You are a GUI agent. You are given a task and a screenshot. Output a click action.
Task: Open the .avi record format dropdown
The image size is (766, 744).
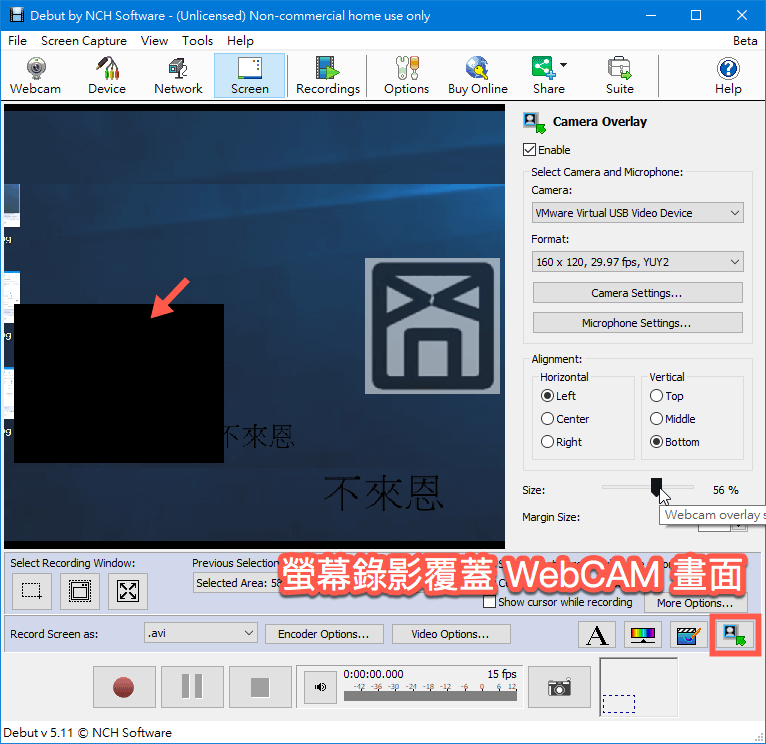click(200, 633)
